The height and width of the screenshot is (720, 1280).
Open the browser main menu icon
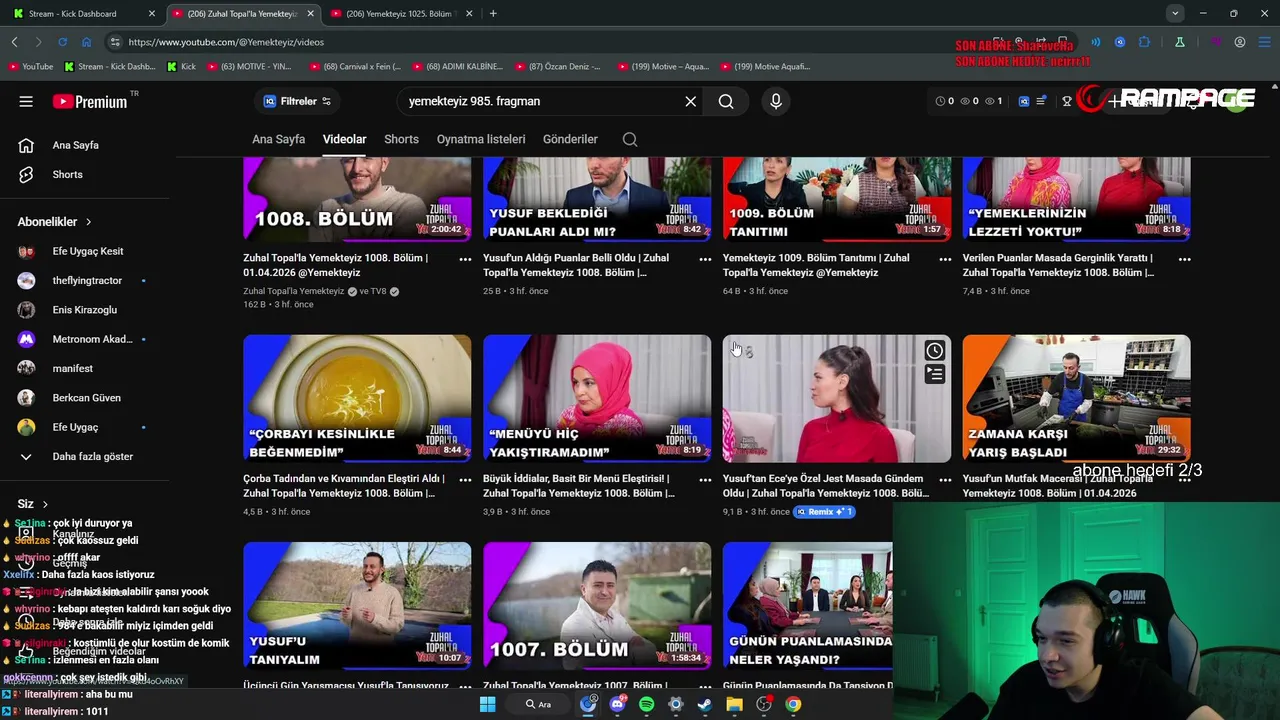tap(1264, 42)
